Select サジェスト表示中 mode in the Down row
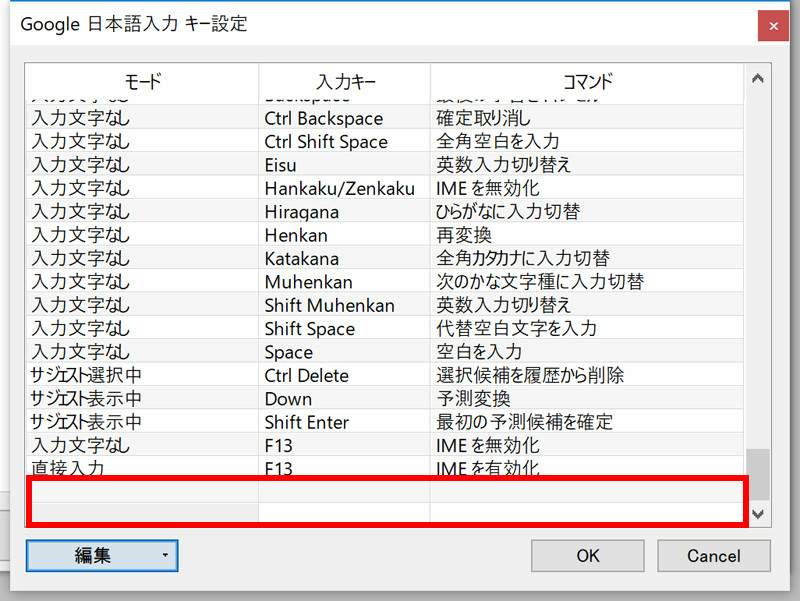The image size is (800, 601). tap(142, 399)
